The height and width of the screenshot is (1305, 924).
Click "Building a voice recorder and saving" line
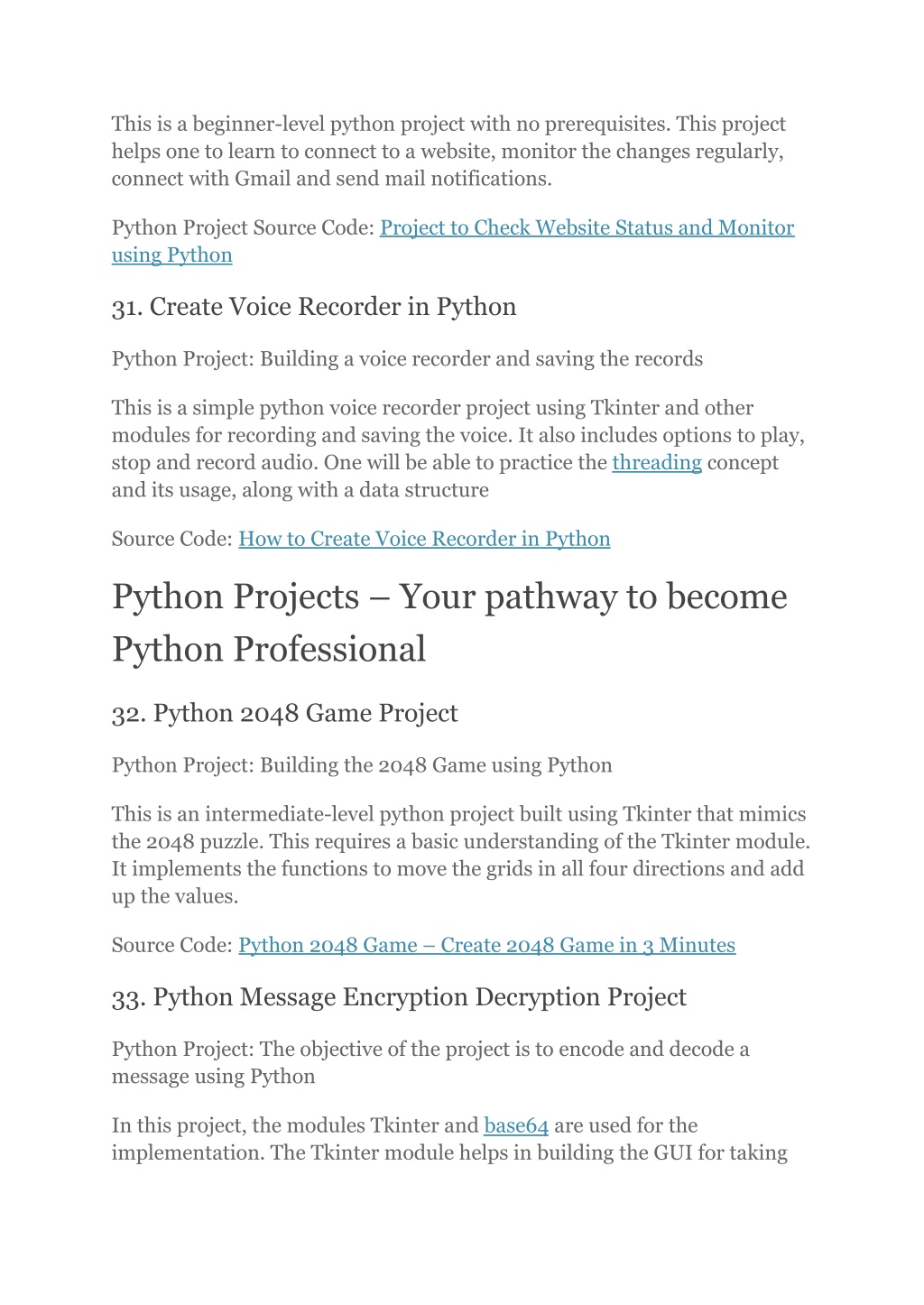(407, 358)
